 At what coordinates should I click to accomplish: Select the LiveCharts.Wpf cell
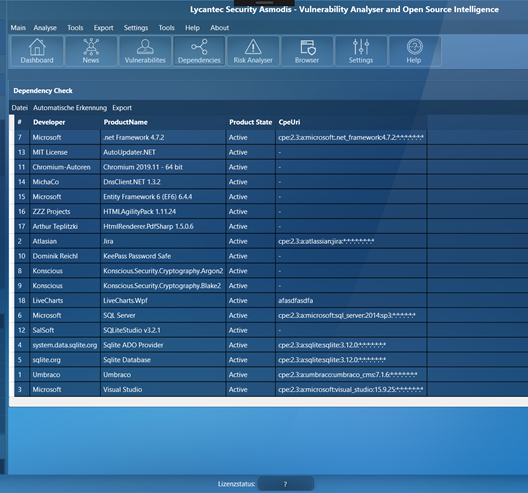pyautogui.click(x=163, y=300)
